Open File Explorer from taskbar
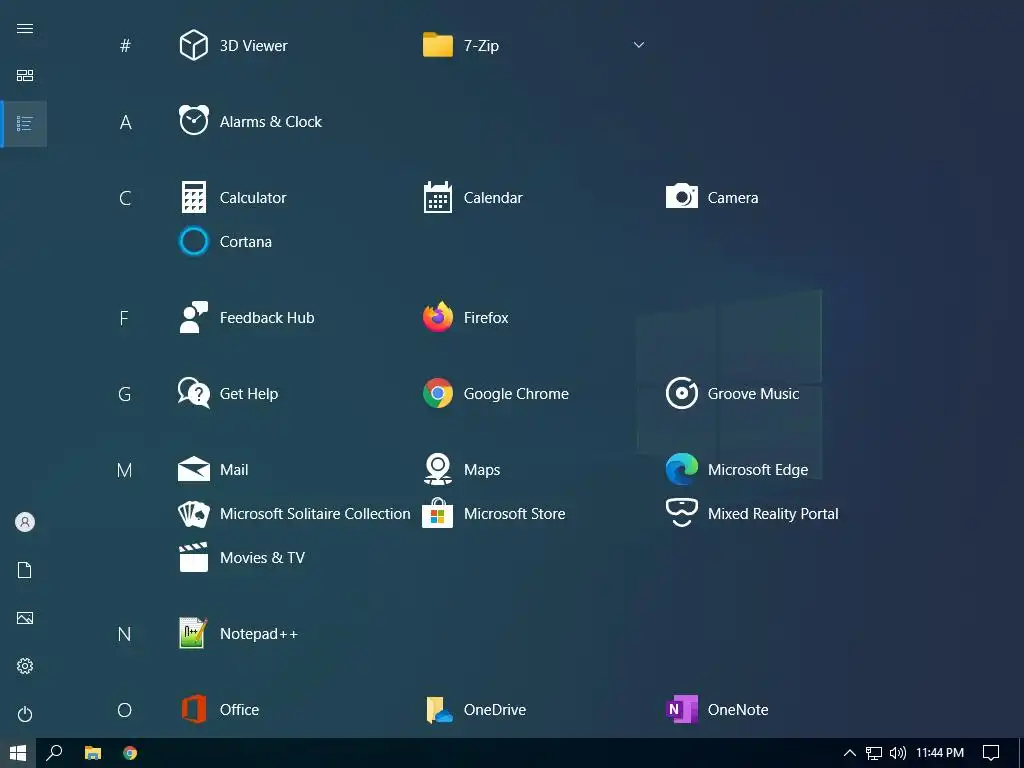This screenshot has width=1024, height=768. 93,753
